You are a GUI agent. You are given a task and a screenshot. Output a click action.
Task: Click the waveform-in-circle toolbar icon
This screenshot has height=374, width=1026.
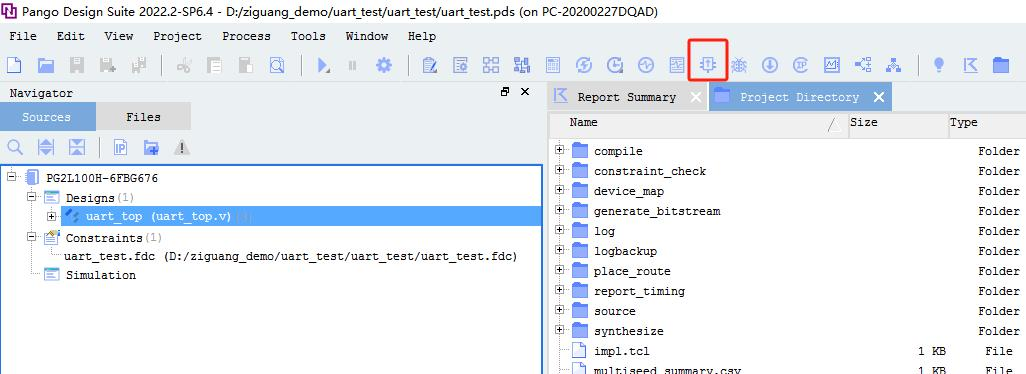click(x=646, y=65)
